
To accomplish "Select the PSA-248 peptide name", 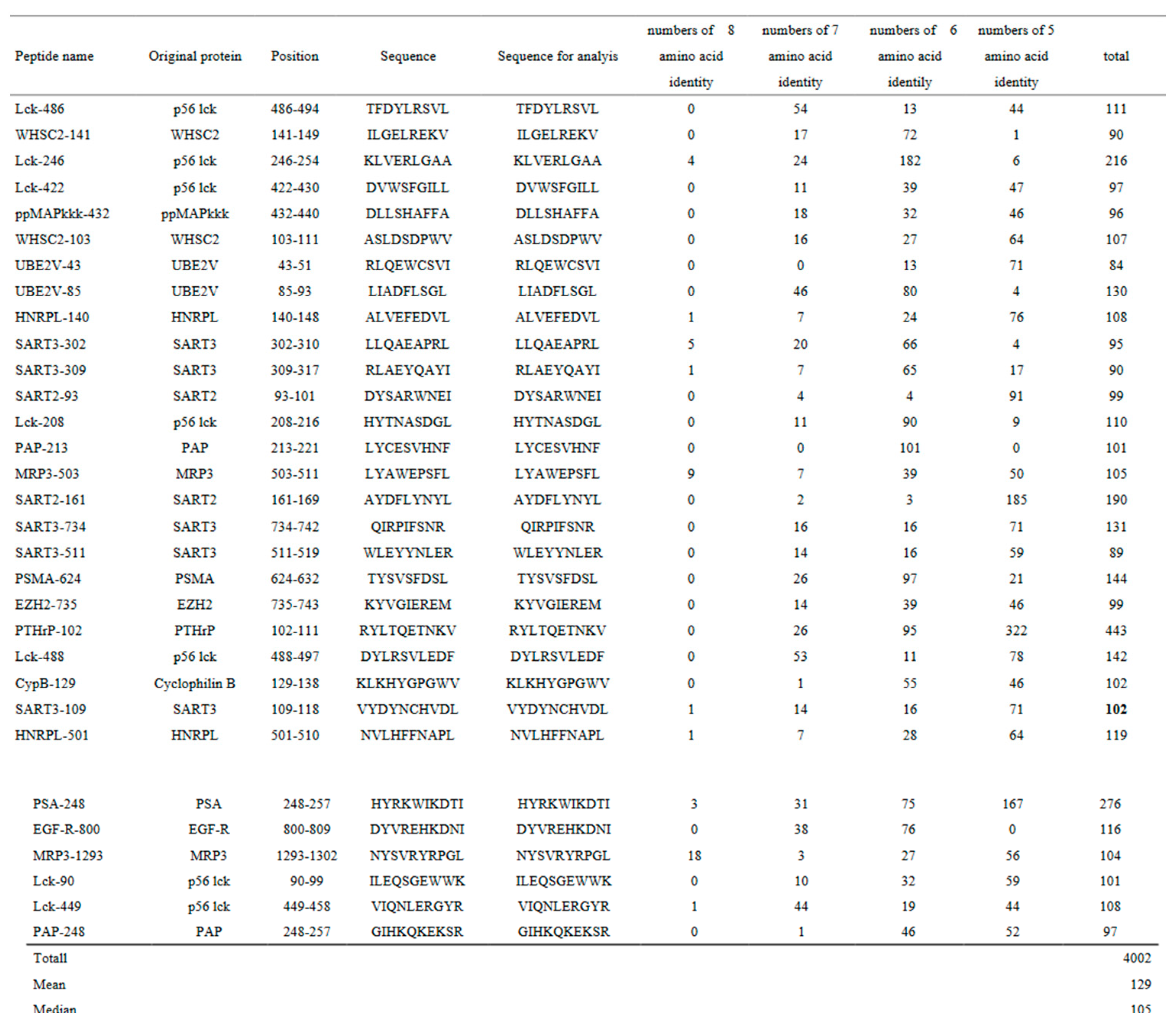I will 59,804.
